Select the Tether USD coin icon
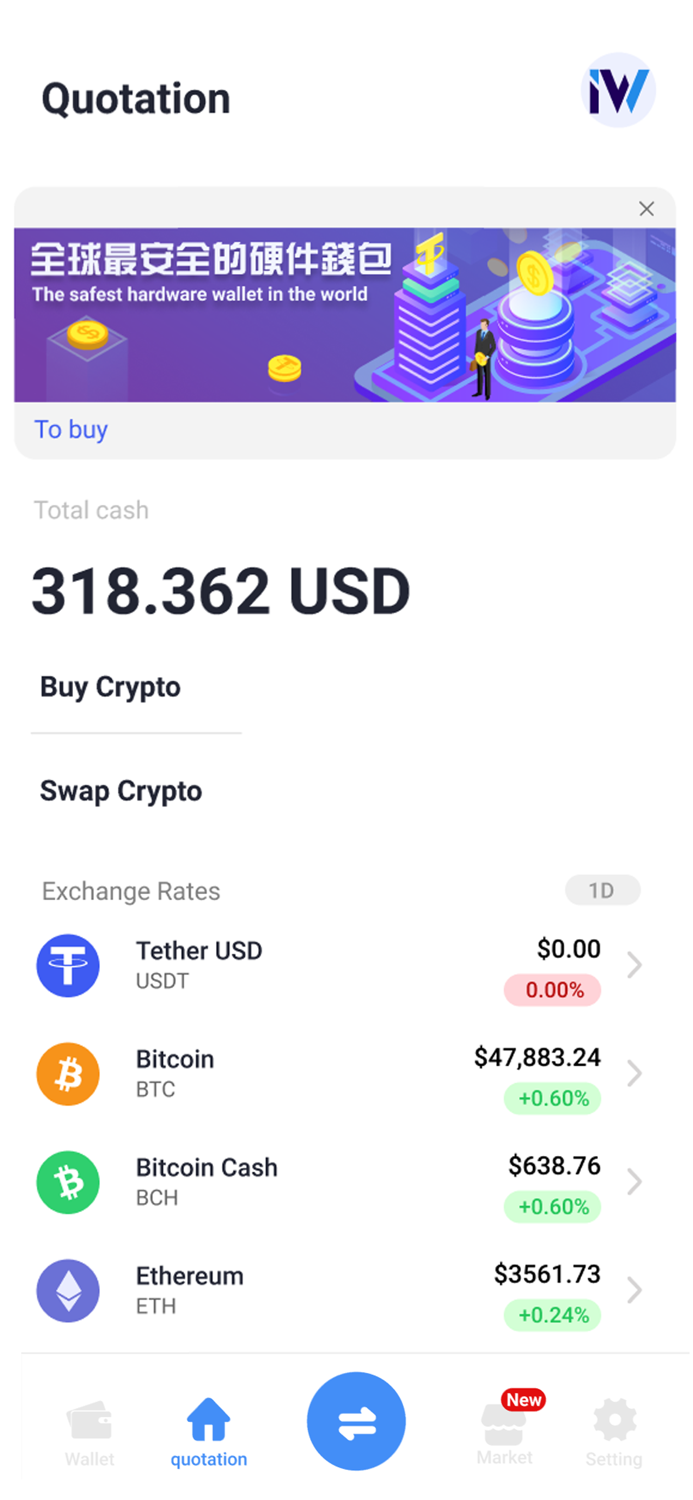 [x=68, y=965]
